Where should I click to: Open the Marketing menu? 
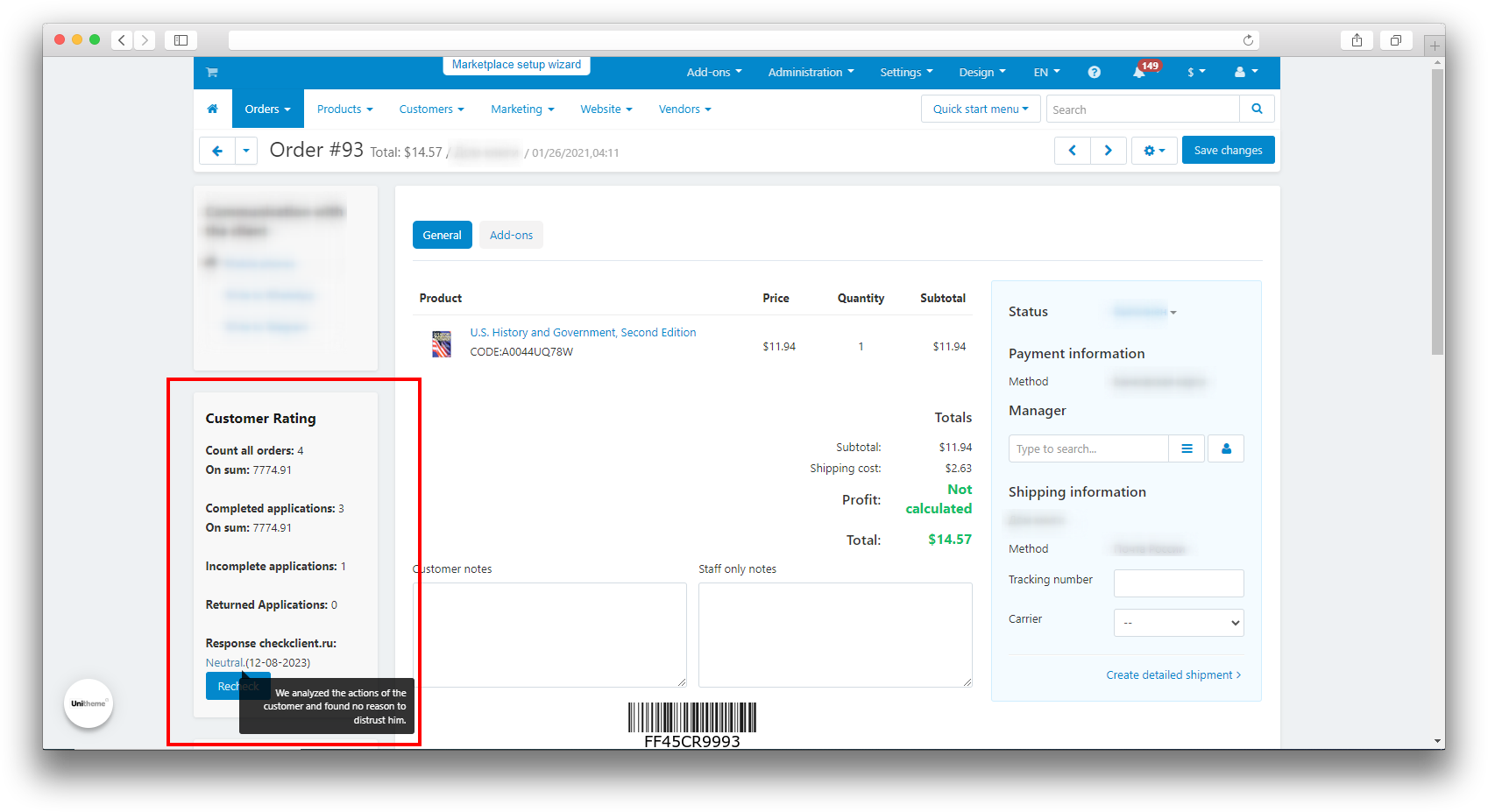(x=522, y=109)
